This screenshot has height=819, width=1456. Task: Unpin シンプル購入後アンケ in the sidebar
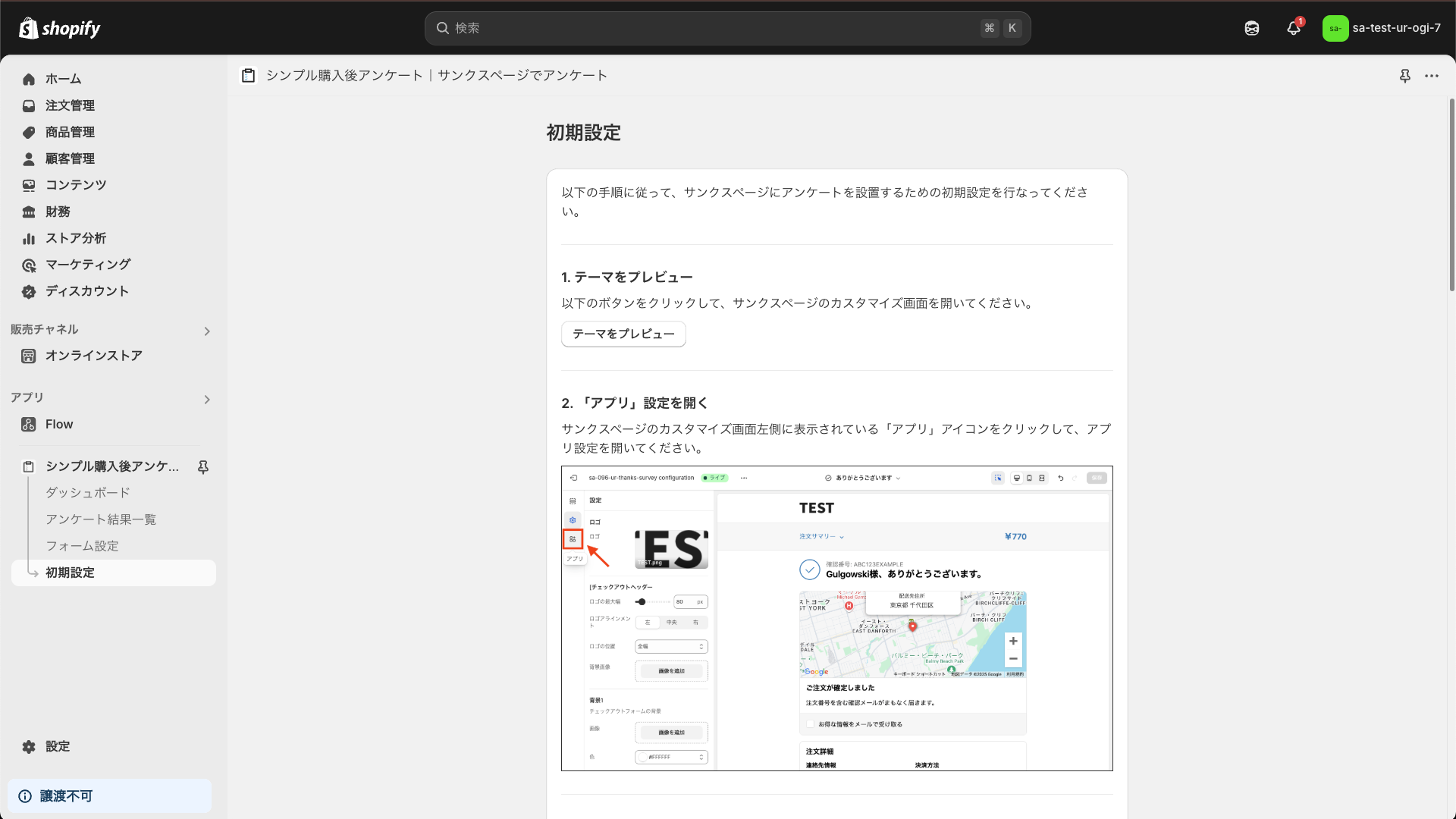(x=203, y=467)
